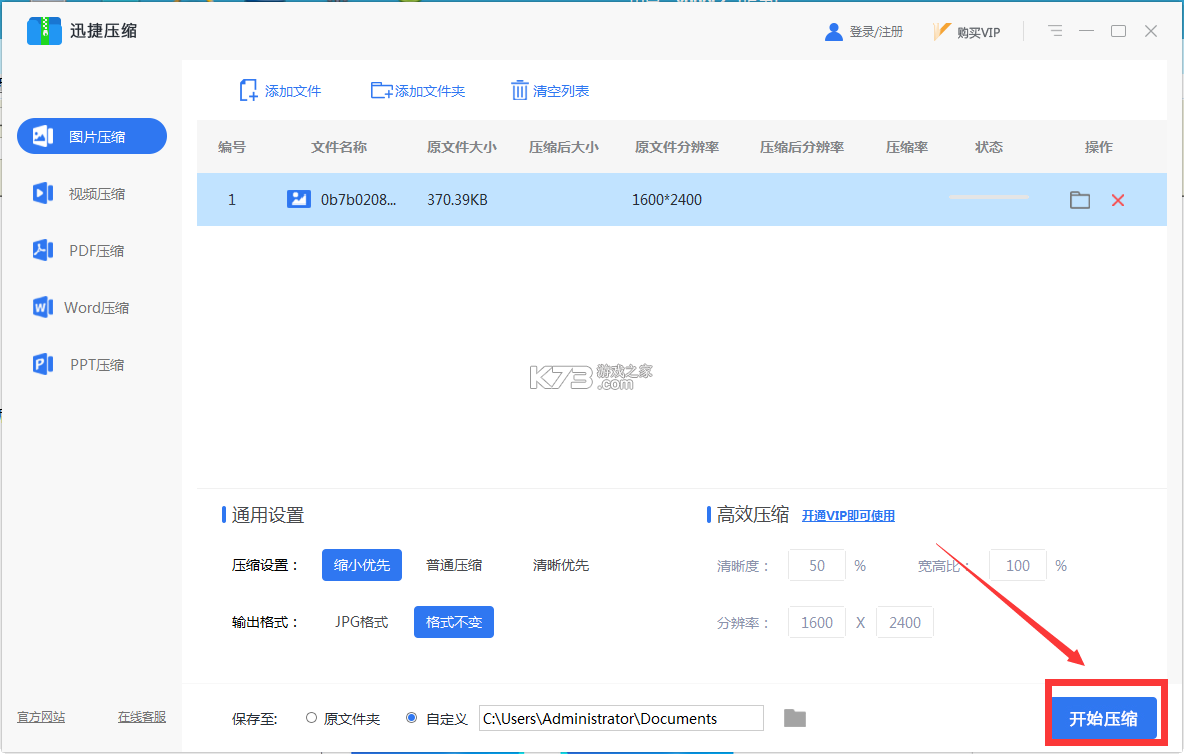
Task: Select 清晰优先 compression setting
Action: (560, 565)
